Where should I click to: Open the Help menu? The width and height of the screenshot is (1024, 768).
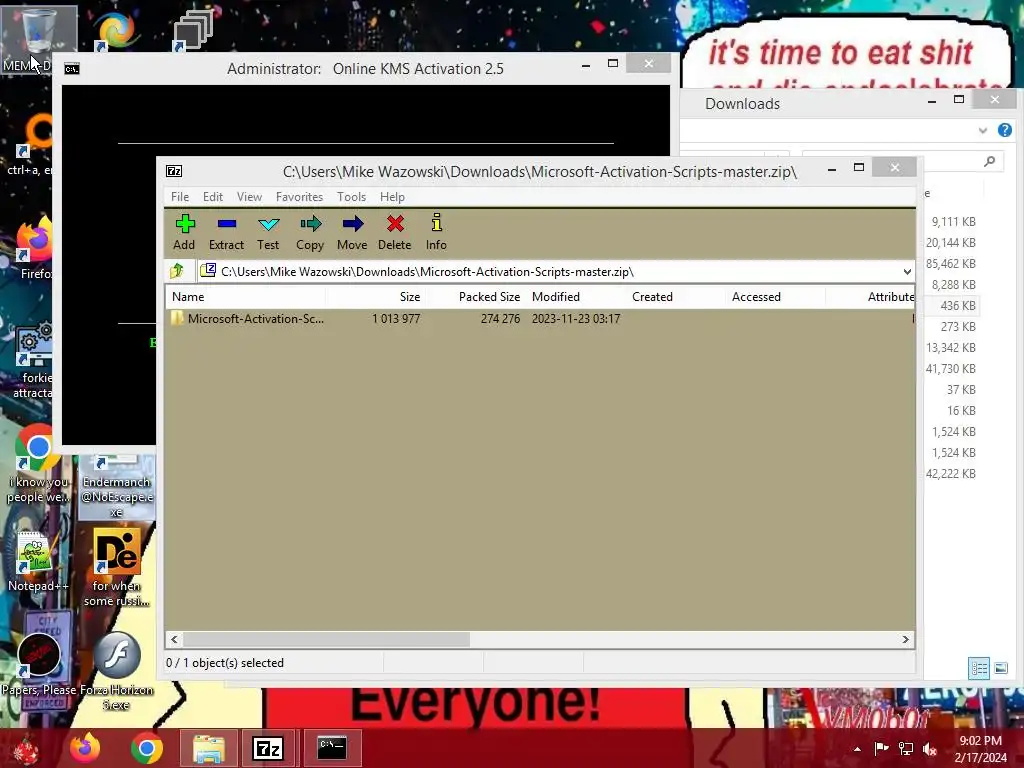[392, 197]
